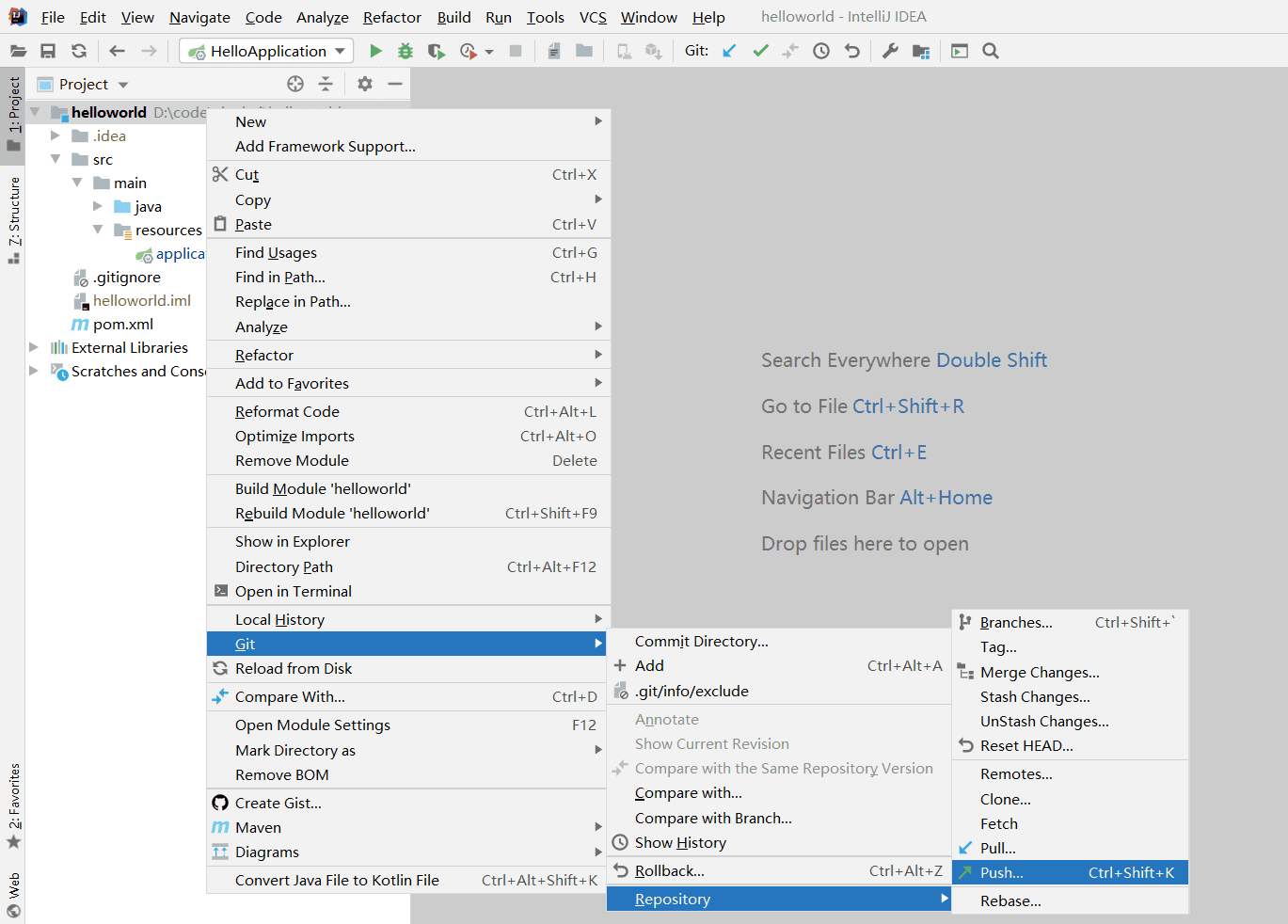Open Settings via the wrench icon
This screenshot has width=1288, height=924.
tap(890, 51)
